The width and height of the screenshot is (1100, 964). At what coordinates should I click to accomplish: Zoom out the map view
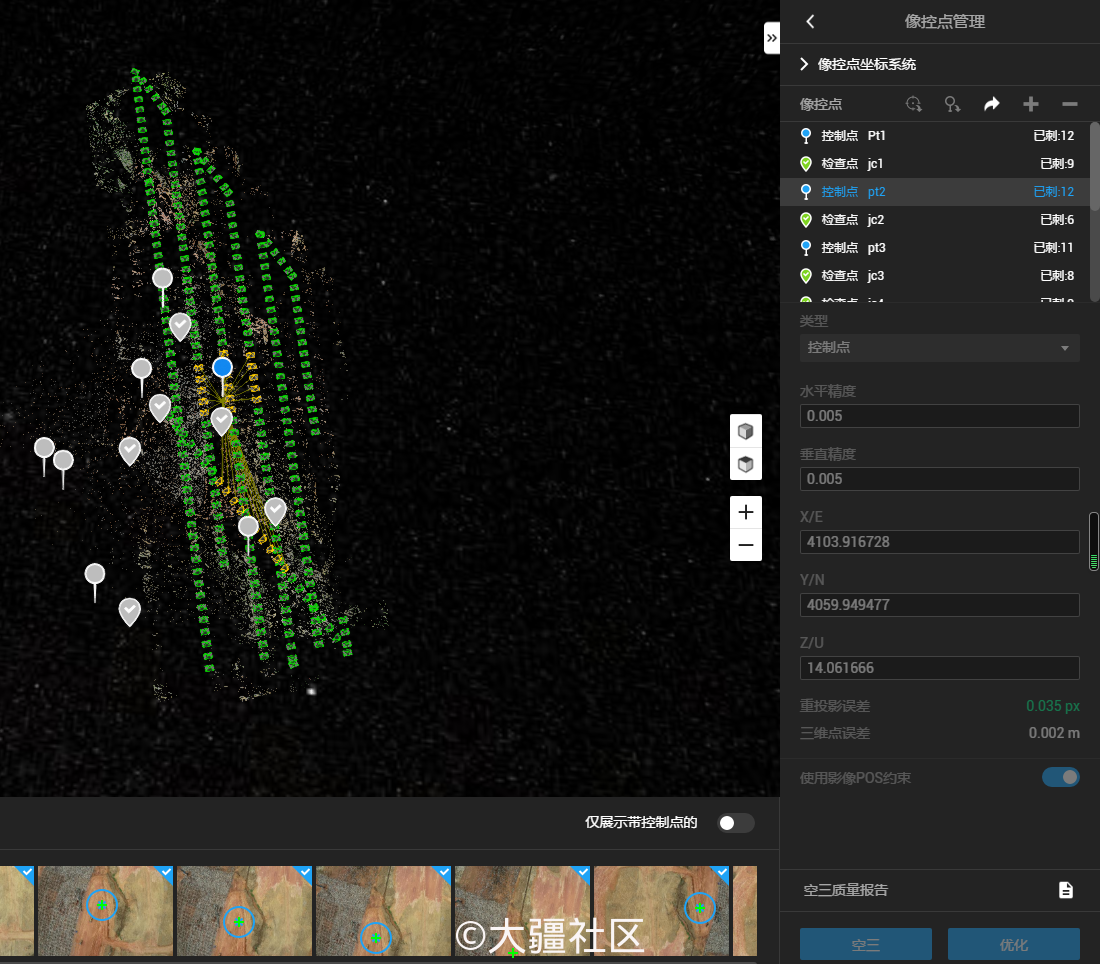(x=745, y=545)
